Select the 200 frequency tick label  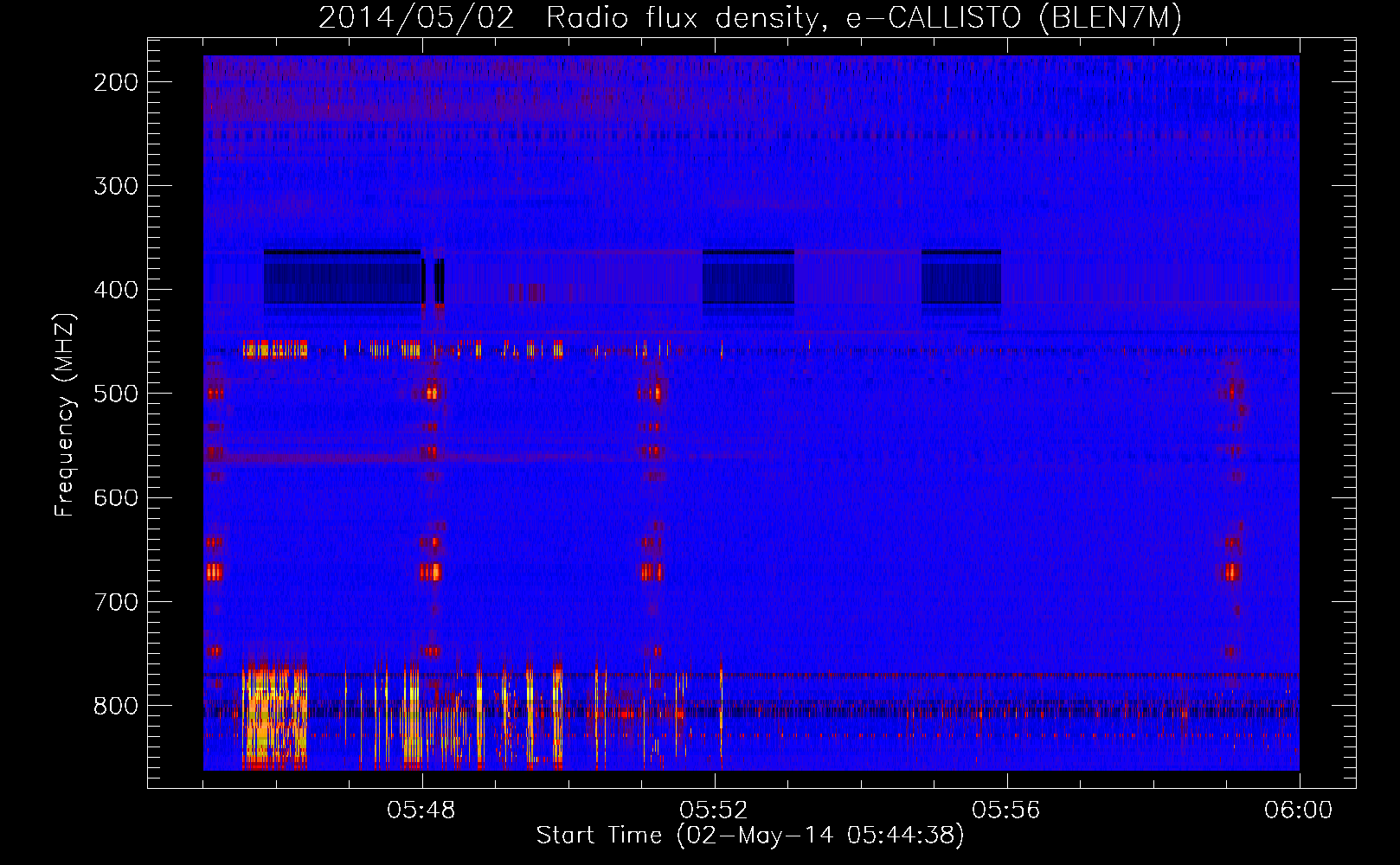pos(116,82)
